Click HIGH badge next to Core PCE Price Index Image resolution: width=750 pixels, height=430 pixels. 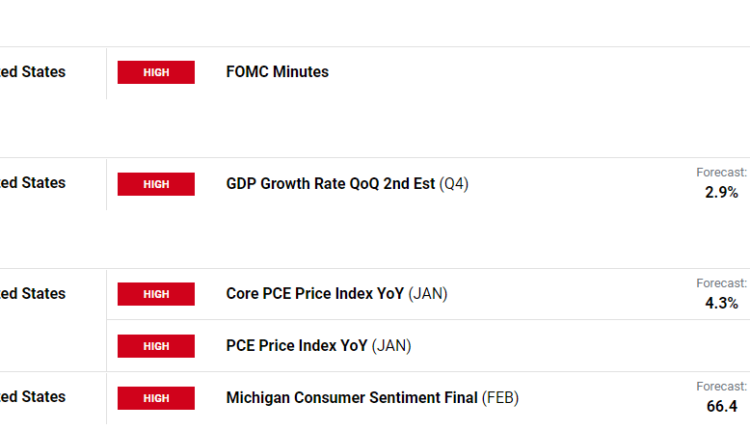click(156, 294)
